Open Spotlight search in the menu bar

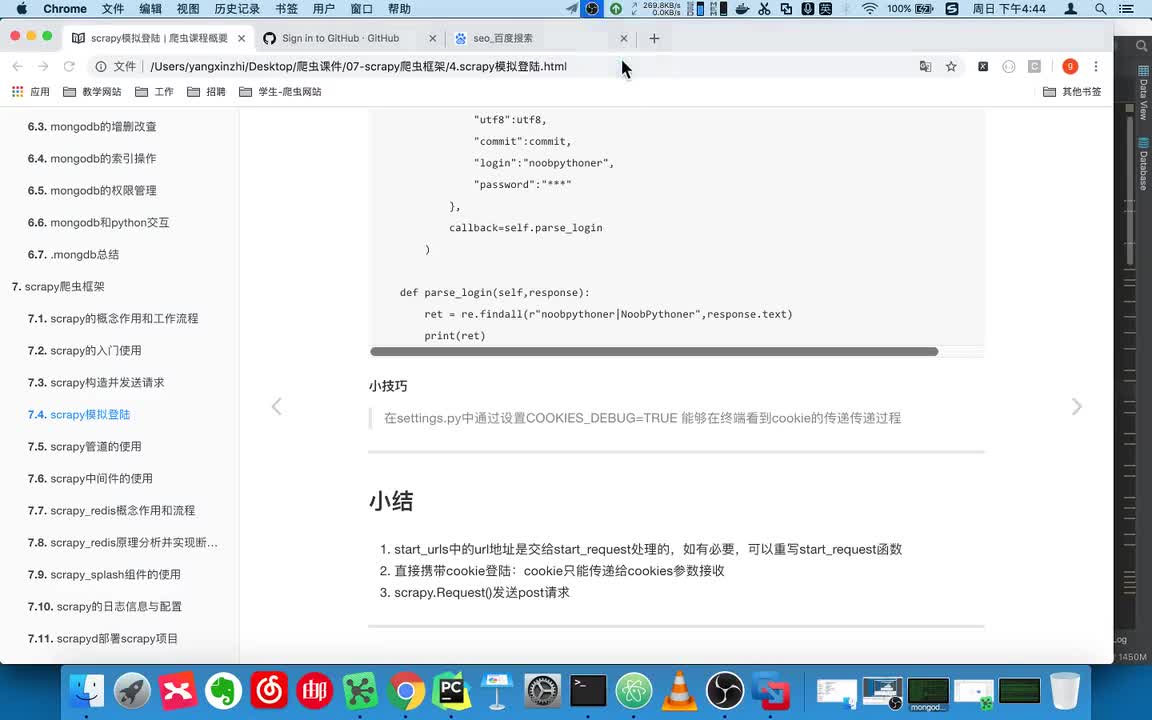point(1101,9)
